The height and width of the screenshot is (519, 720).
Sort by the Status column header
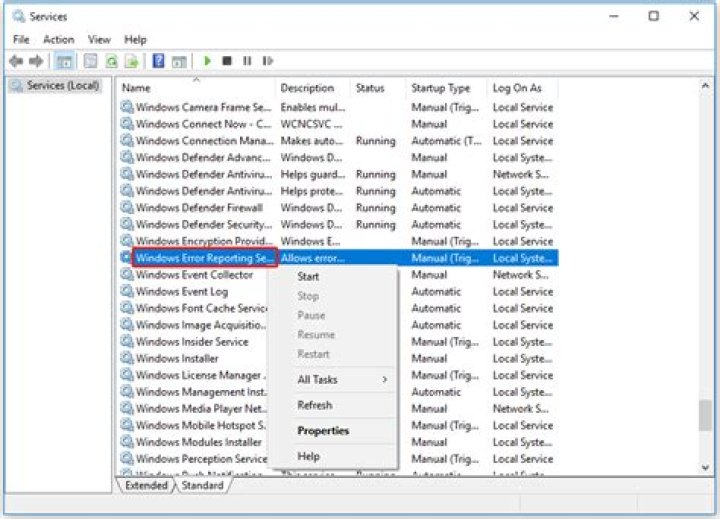point(378,88)
